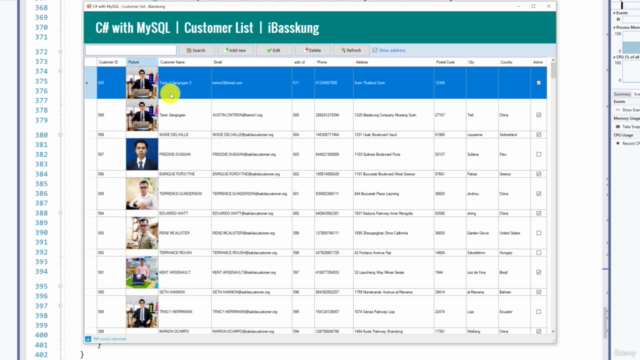The height and width of the screenshot is (360, 640).
Task: Select the WADE DELVALLE name cell
Action: pyautogui.click(x=184, y=135)
